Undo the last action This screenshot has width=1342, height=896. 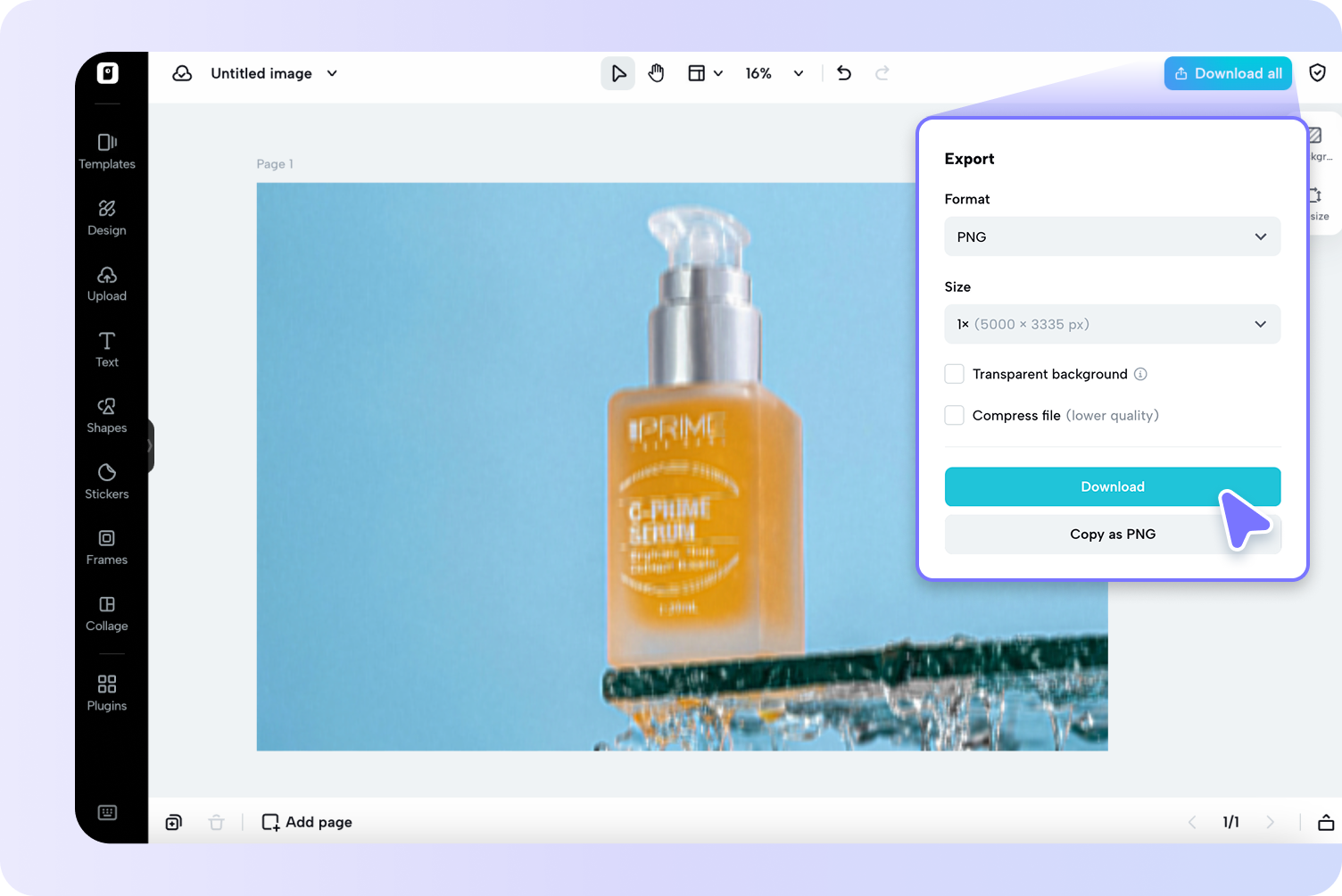pos(843,73)
